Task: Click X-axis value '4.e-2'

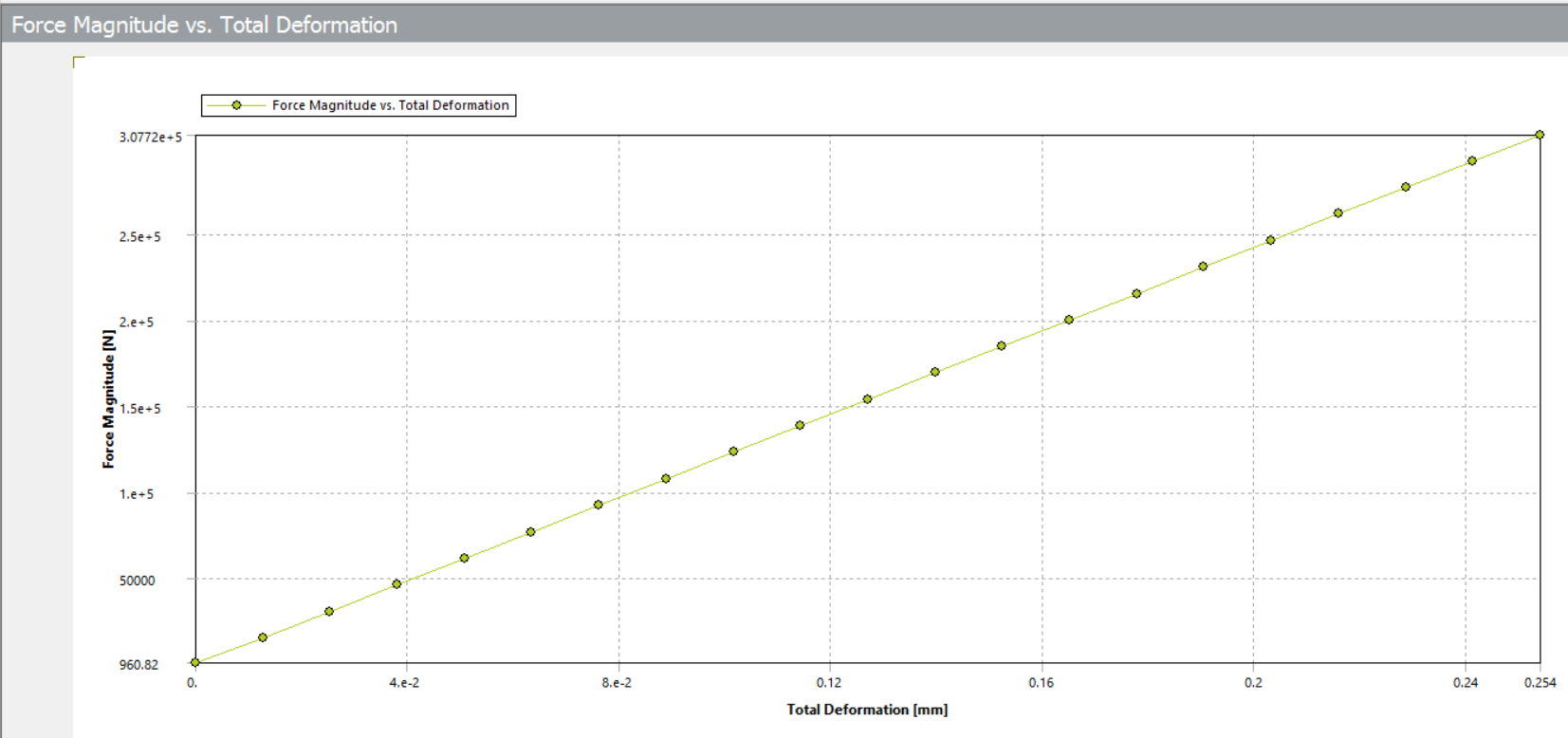Action: click(x=404, y=683)
